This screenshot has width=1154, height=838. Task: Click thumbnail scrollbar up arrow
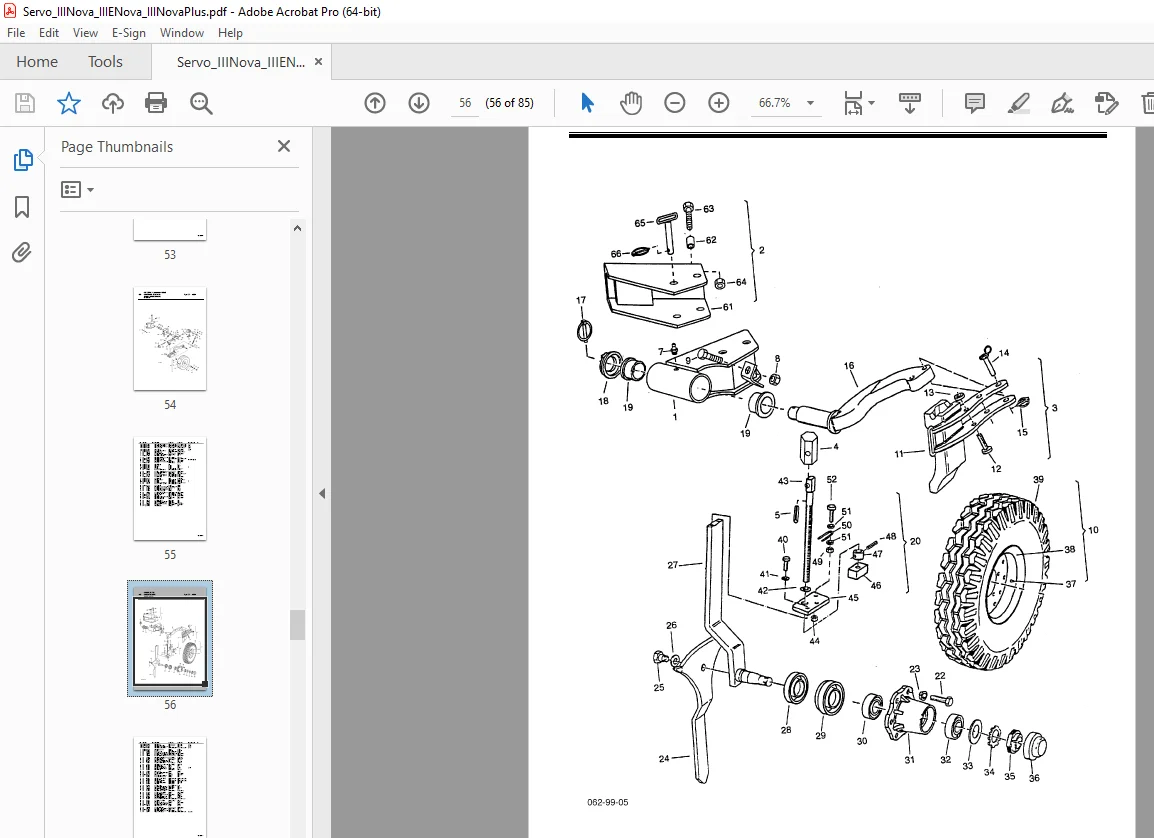click(x=297, y=228)
